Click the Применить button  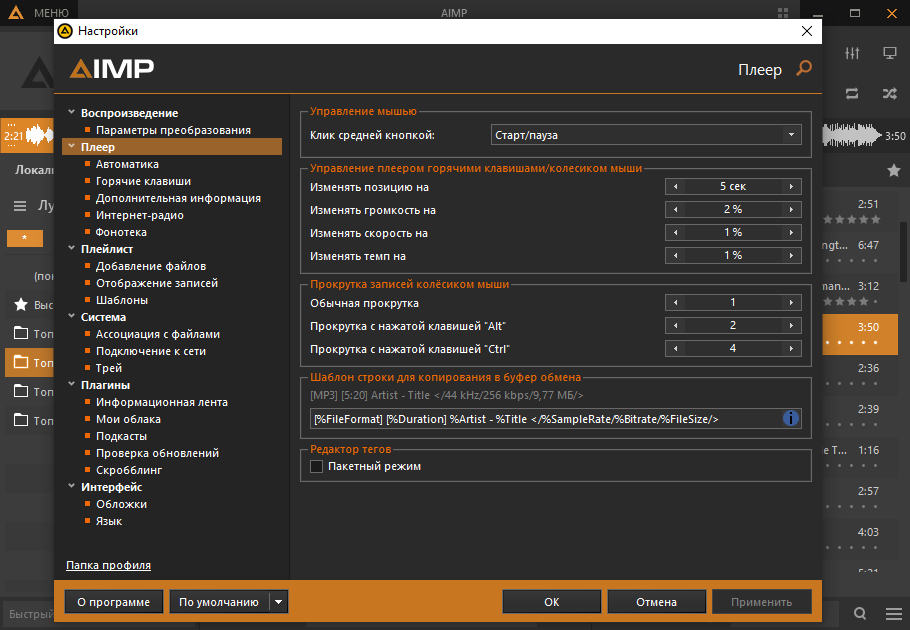(x=761, y=602)
